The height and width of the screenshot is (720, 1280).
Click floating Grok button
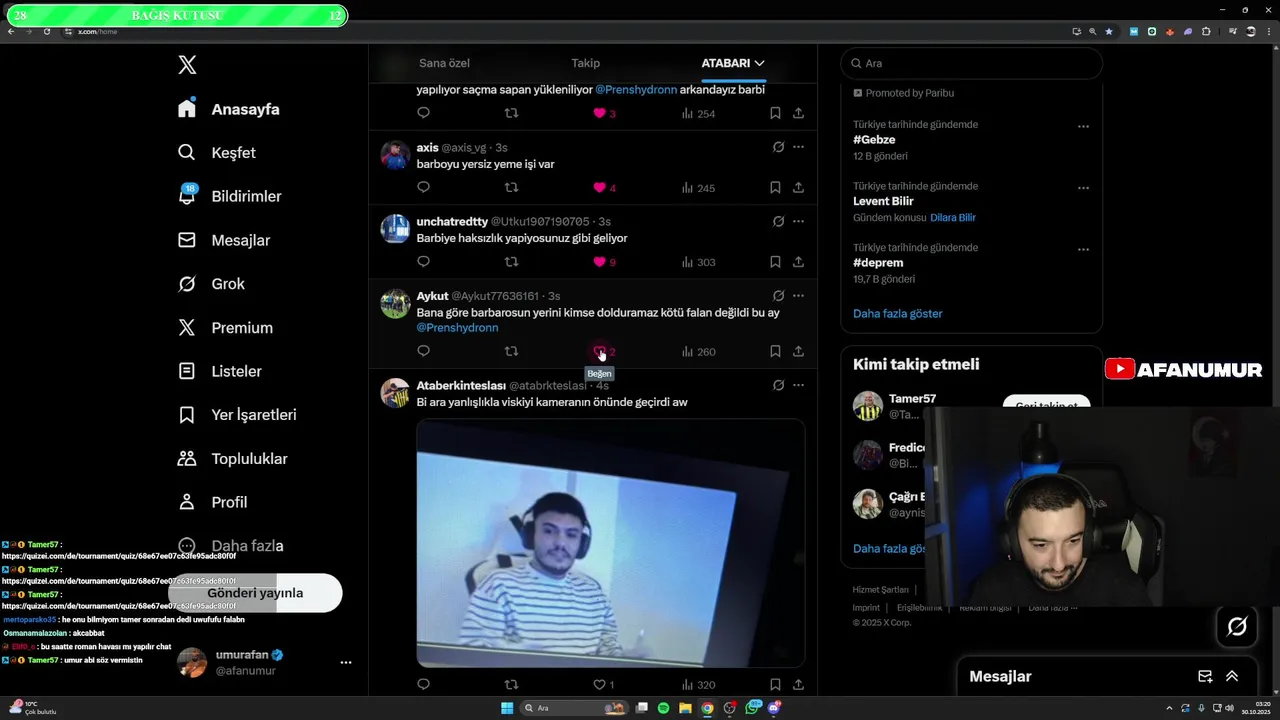coord(1237,626)
